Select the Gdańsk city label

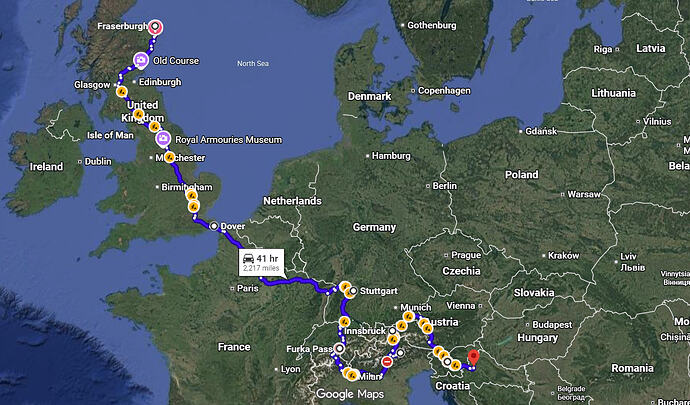tap(541, 131)
